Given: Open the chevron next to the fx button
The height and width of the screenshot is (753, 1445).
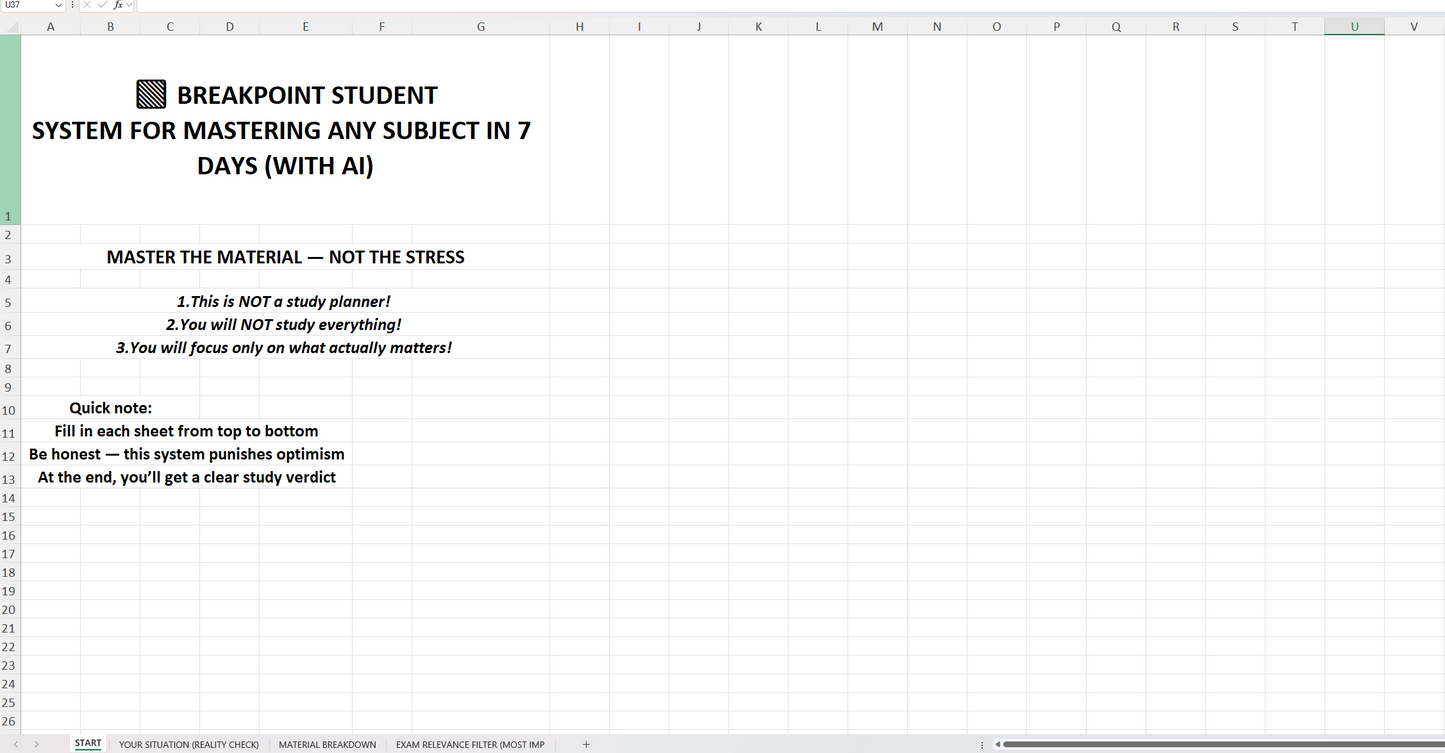Looking at the screenshot, I should [128, 5].
